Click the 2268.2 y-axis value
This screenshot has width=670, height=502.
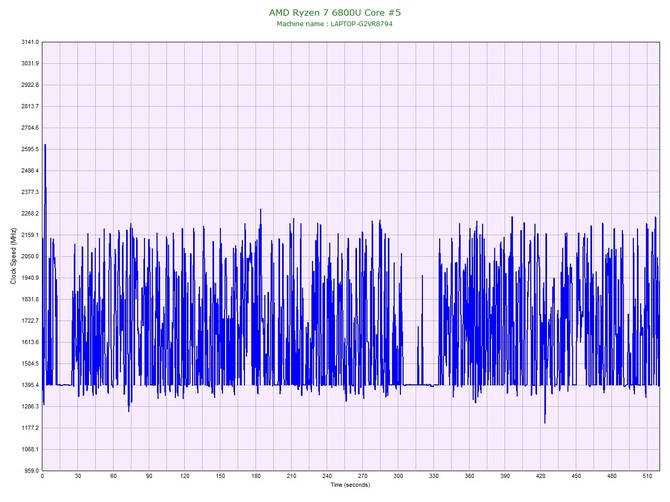[30, 213]
